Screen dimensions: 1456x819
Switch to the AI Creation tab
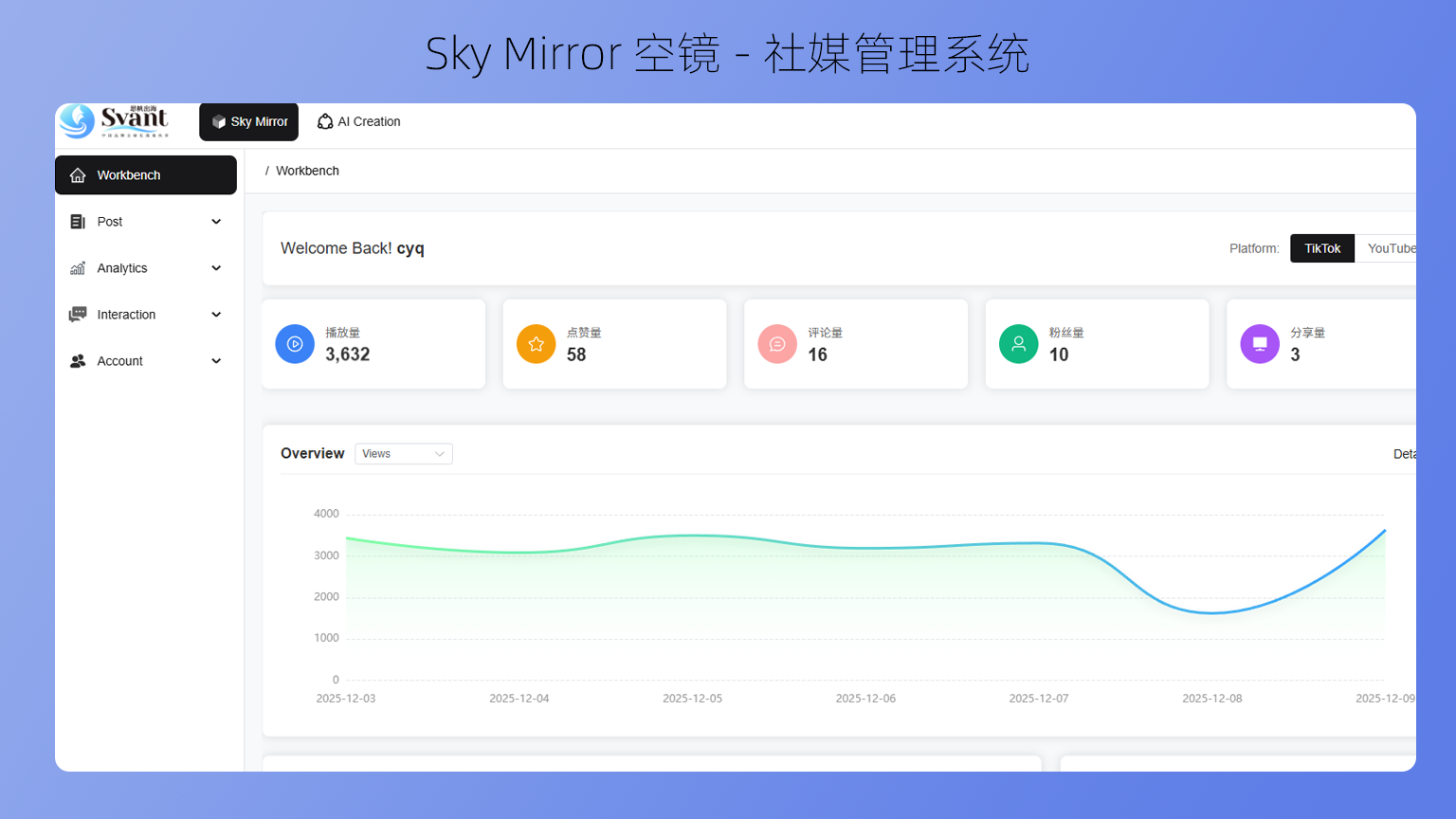click(x=359, y=121)
